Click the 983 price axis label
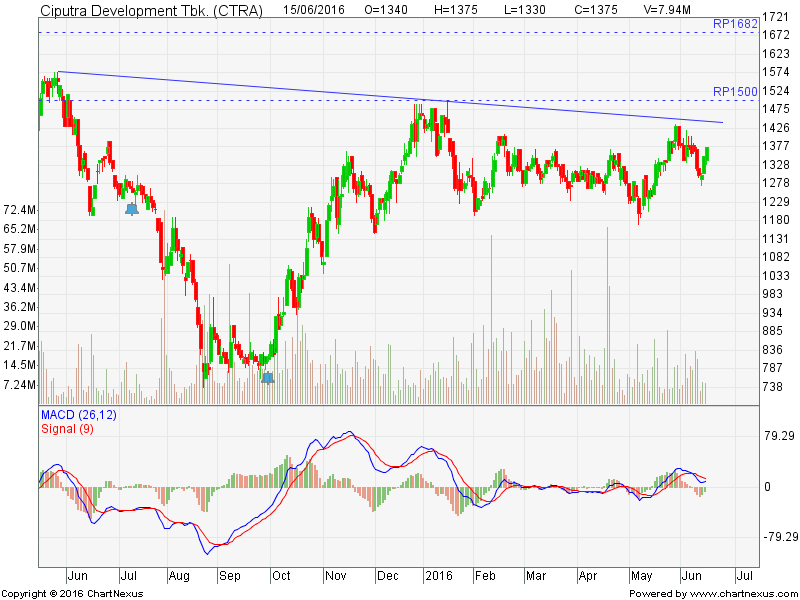This screenshot has height=600, width=800. coord(772,294)
